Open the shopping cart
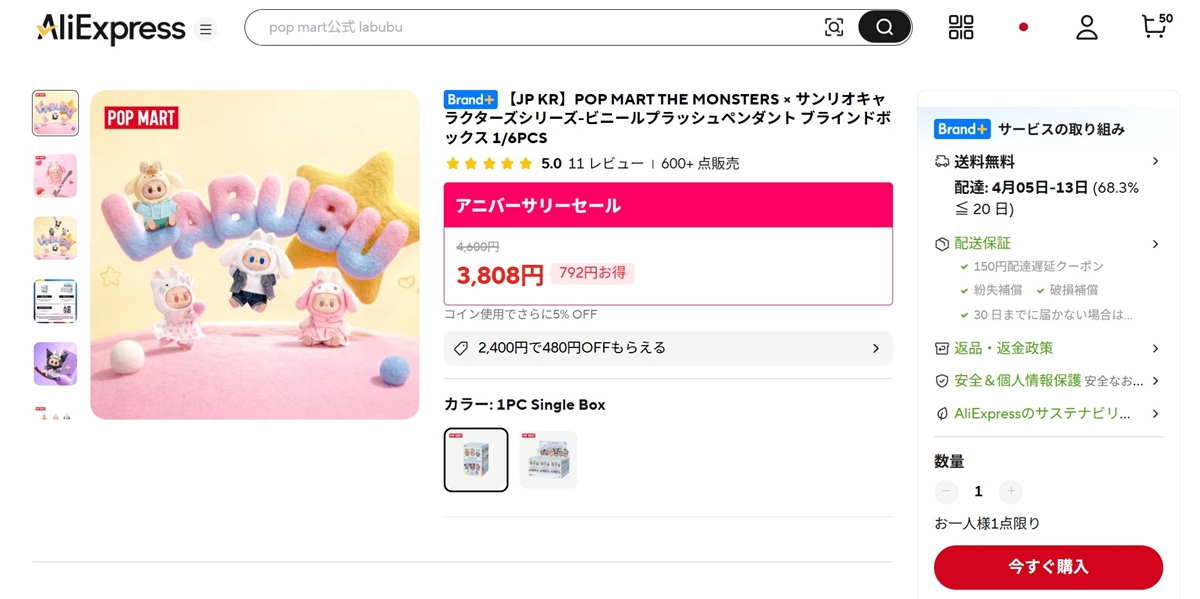 (1154, 26)
